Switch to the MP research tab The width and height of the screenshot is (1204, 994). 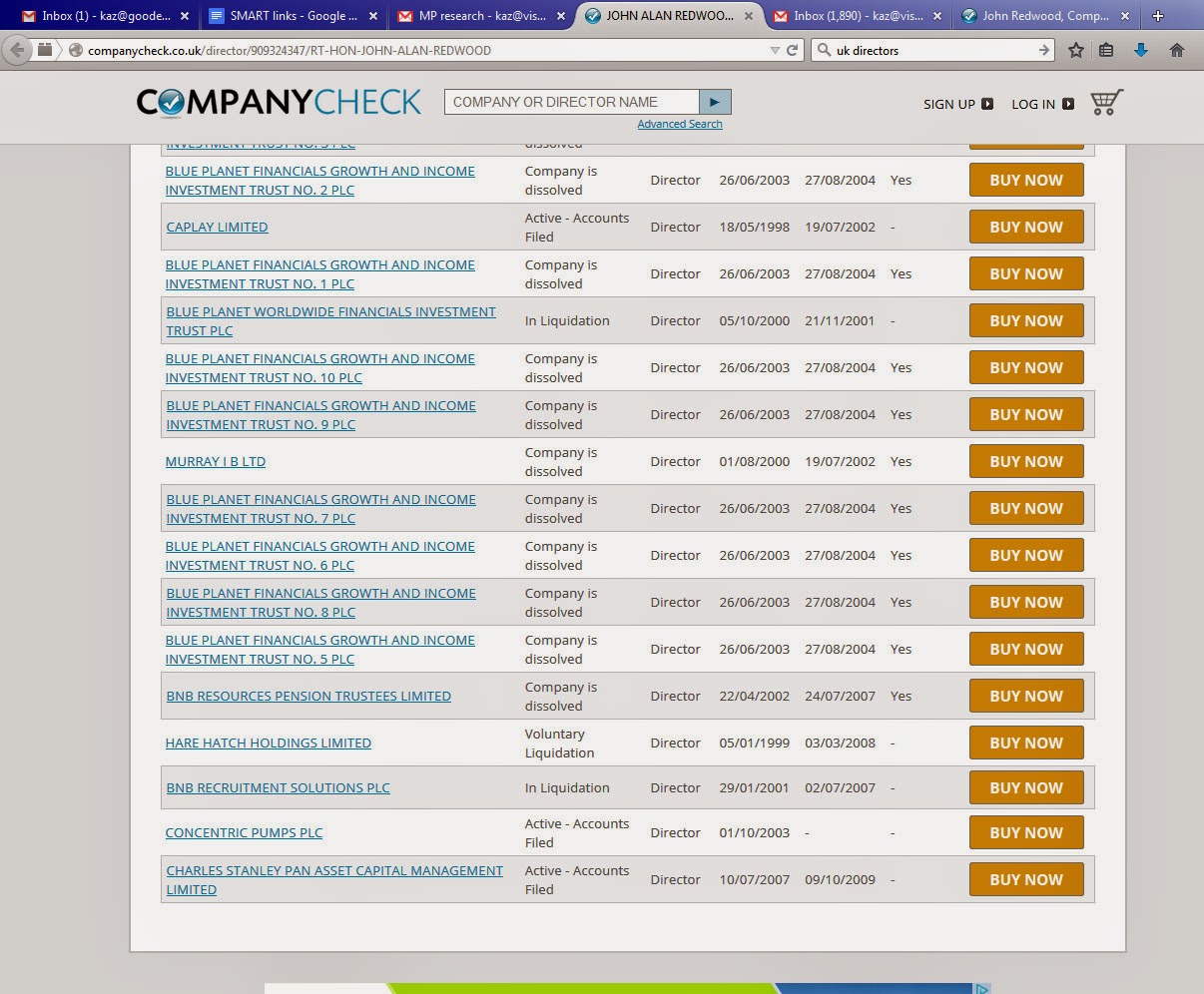tap(481, 16)
